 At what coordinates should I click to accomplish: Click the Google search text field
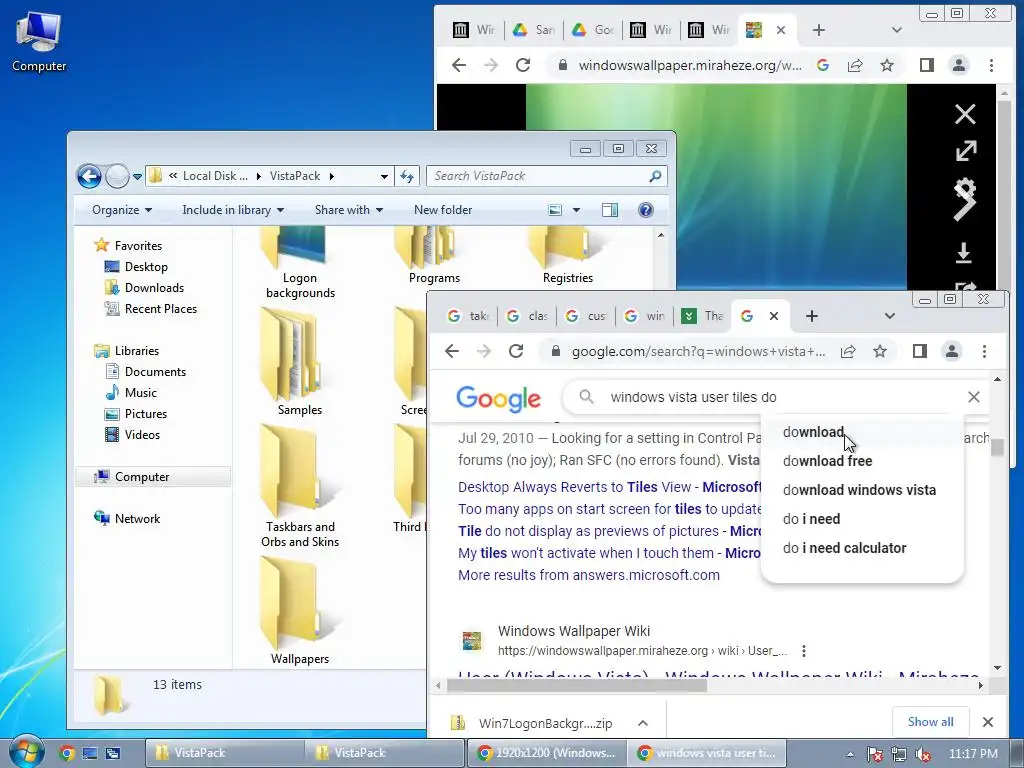tap(777, 397)
